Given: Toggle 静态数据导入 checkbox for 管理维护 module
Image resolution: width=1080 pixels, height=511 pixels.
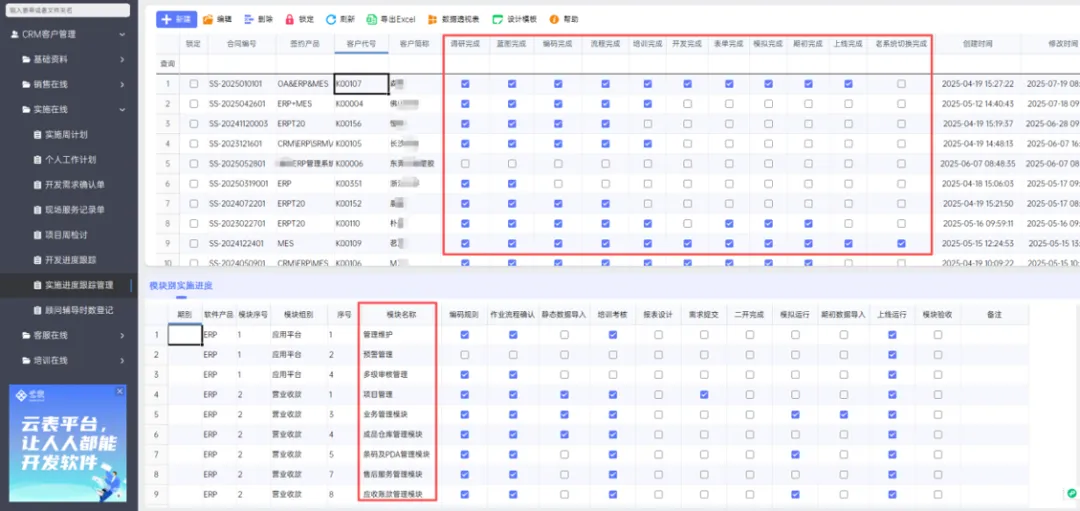Looking at the screenshot, I should [564, 335].
